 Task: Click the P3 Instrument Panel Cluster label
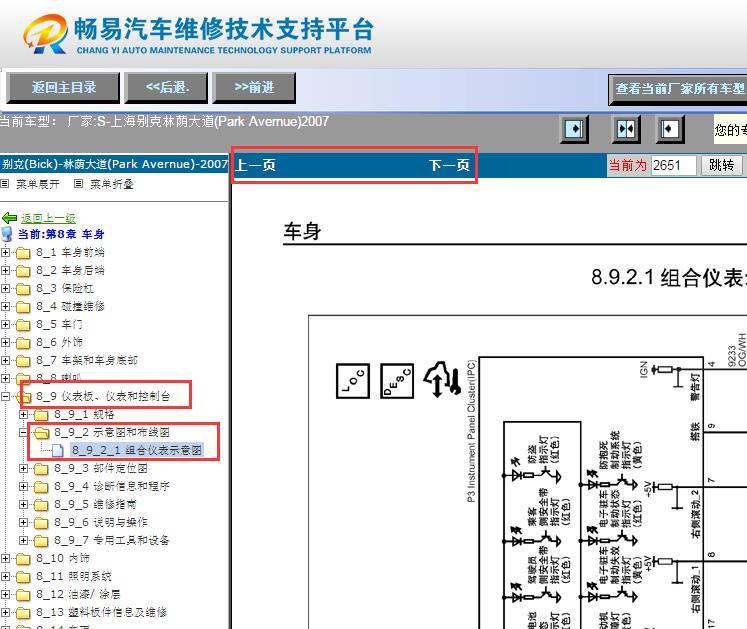pyautogui.click(x=471, y=431)
